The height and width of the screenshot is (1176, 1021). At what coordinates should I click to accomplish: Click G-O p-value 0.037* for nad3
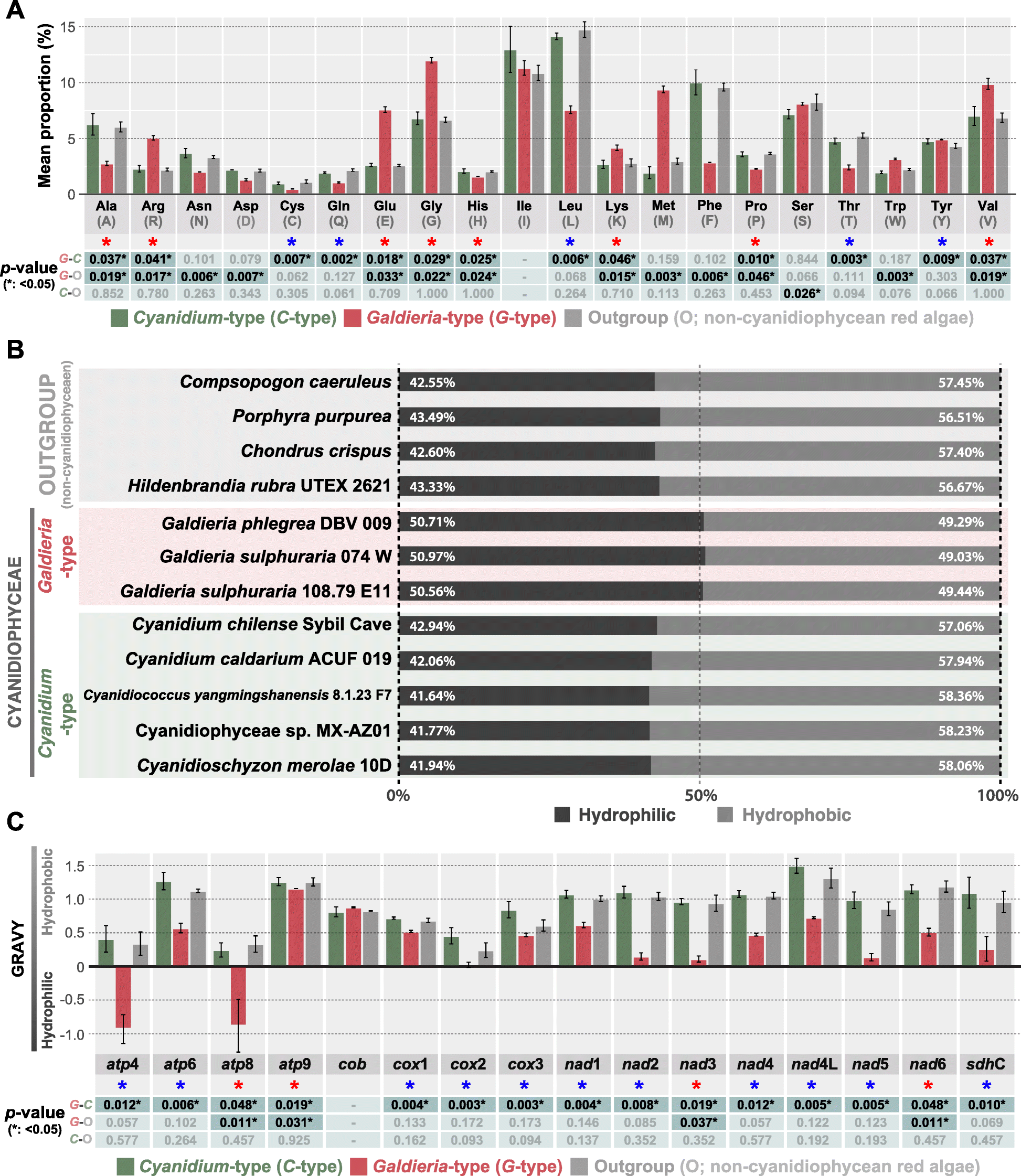coord(698,1122)
